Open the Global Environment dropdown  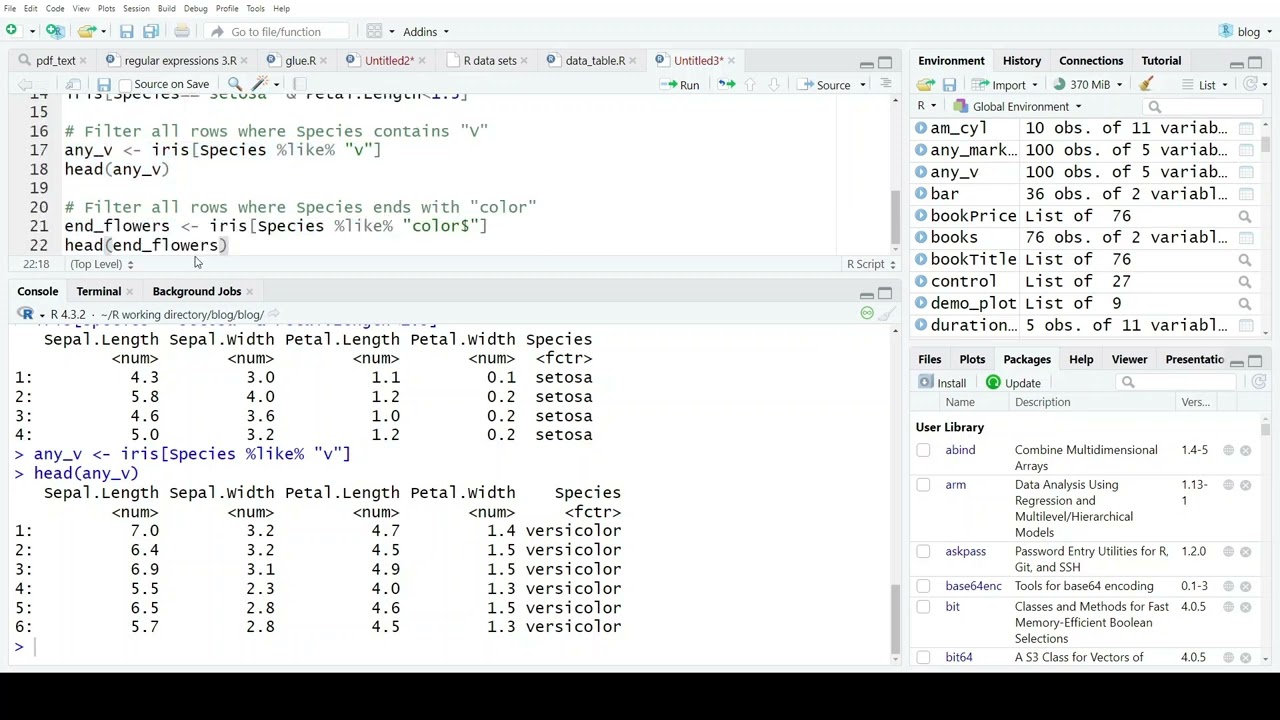[x=1017, y=106]
